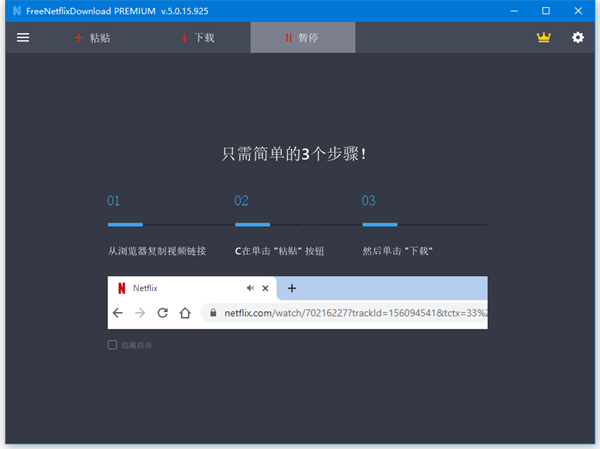Click the tab close X in guide image
600x449 pixels.
point(265,288)
